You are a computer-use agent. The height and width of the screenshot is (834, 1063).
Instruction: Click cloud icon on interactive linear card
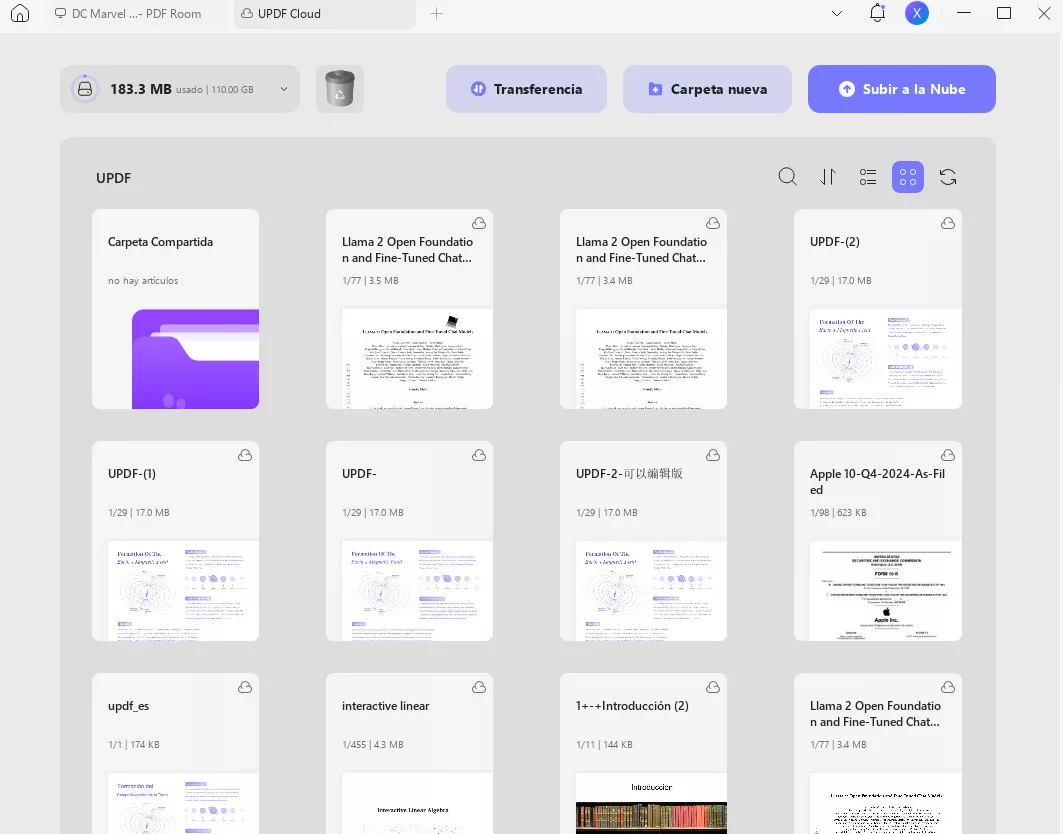click(479, 687)
